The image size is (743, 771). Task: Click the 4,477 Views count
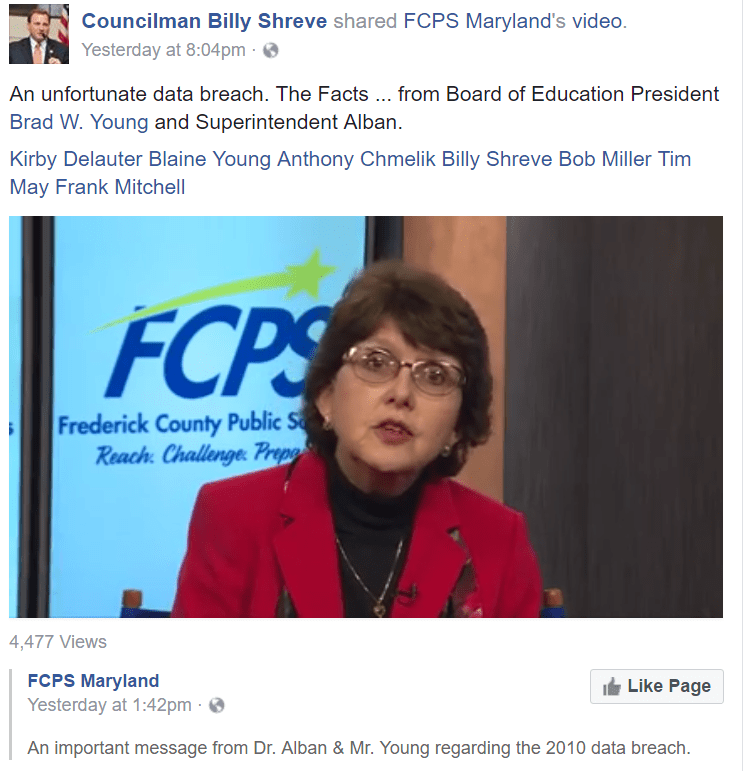[x=58, y=642]
